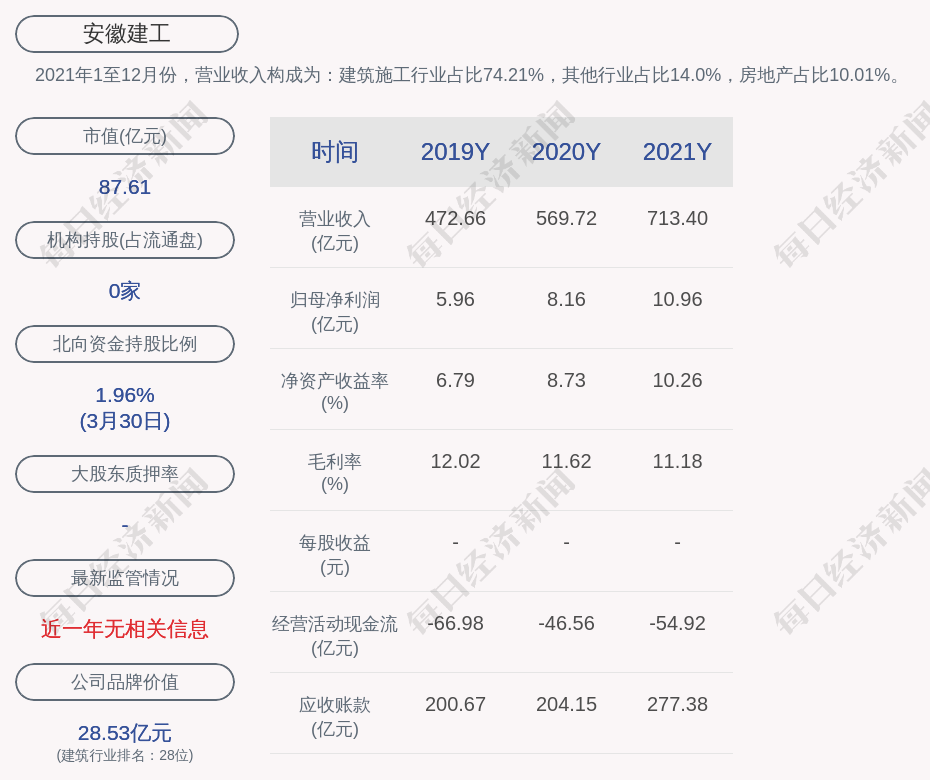Click the 713.40 revenue value for 2021
The height and width of the screenshot is (780, 930).
tap(677, 218)
